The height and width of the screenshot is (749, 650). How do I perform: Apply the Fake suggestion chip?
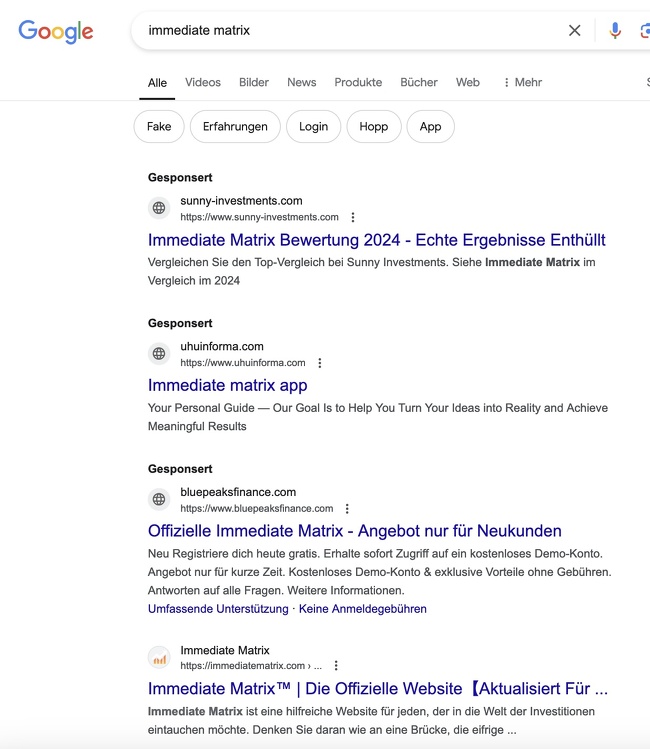pyautogui.click(x=159, y=127)
